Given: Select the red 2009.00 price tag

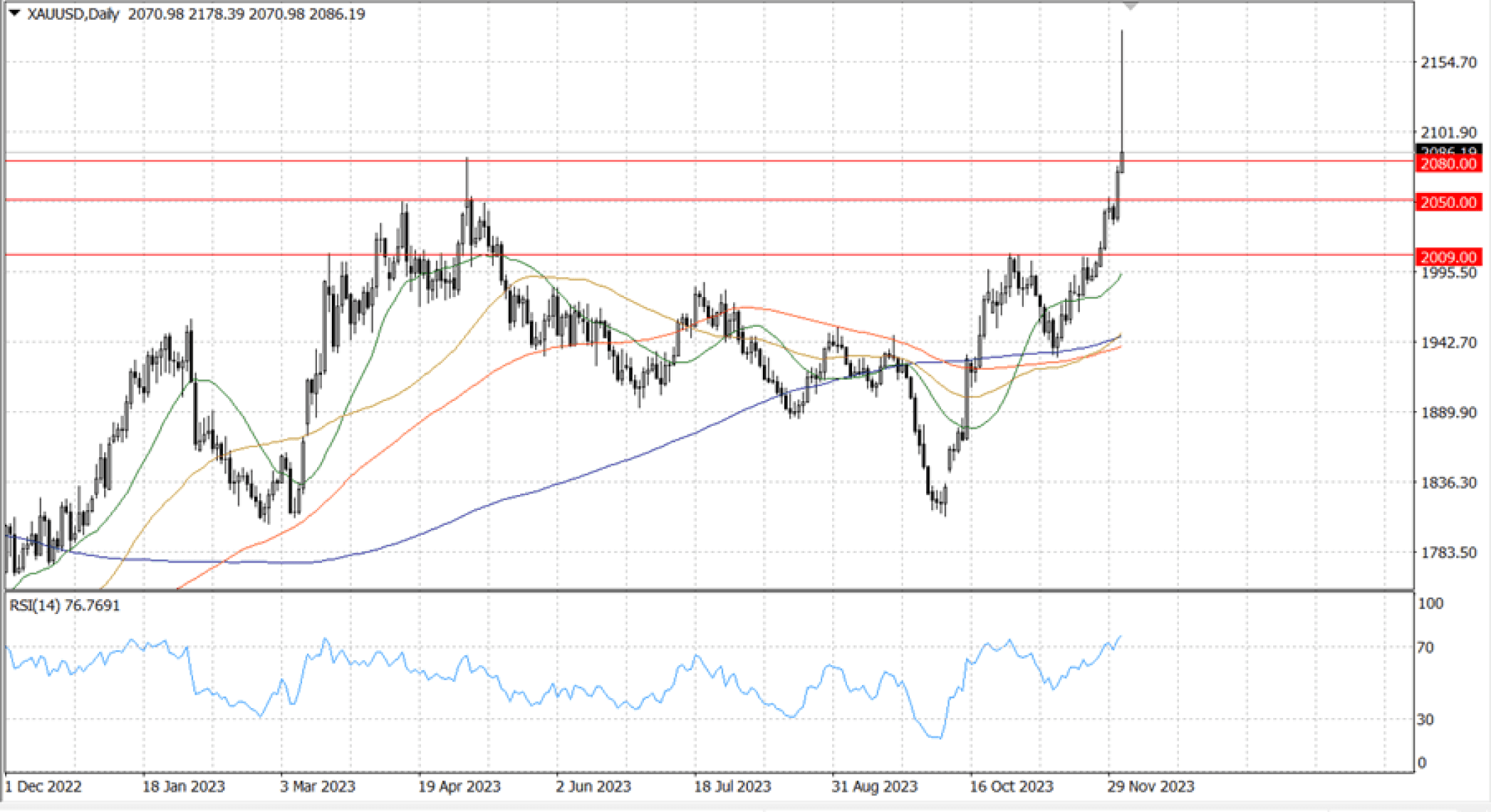Looking at the screenshot, I should (1448, 257).
